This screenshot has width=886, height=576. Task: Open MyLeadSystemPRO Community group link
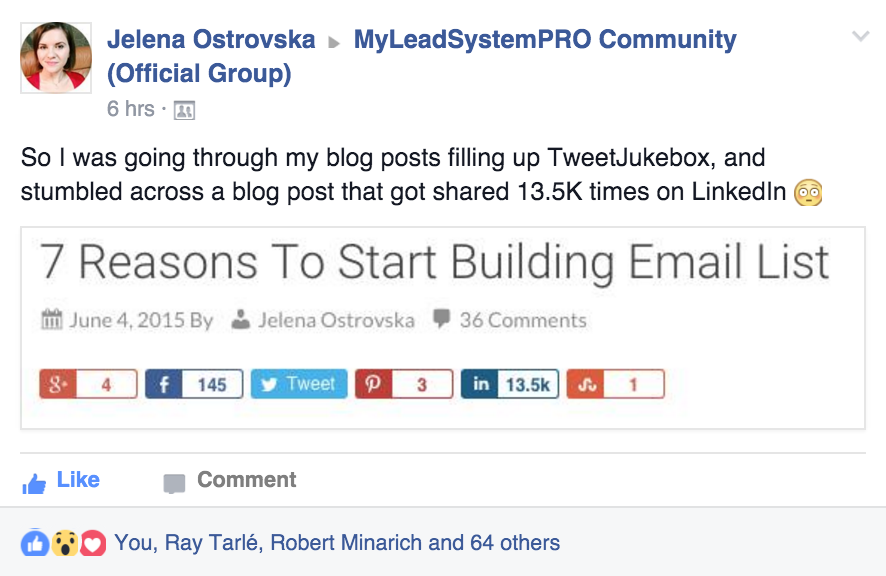tap(422, 56)
